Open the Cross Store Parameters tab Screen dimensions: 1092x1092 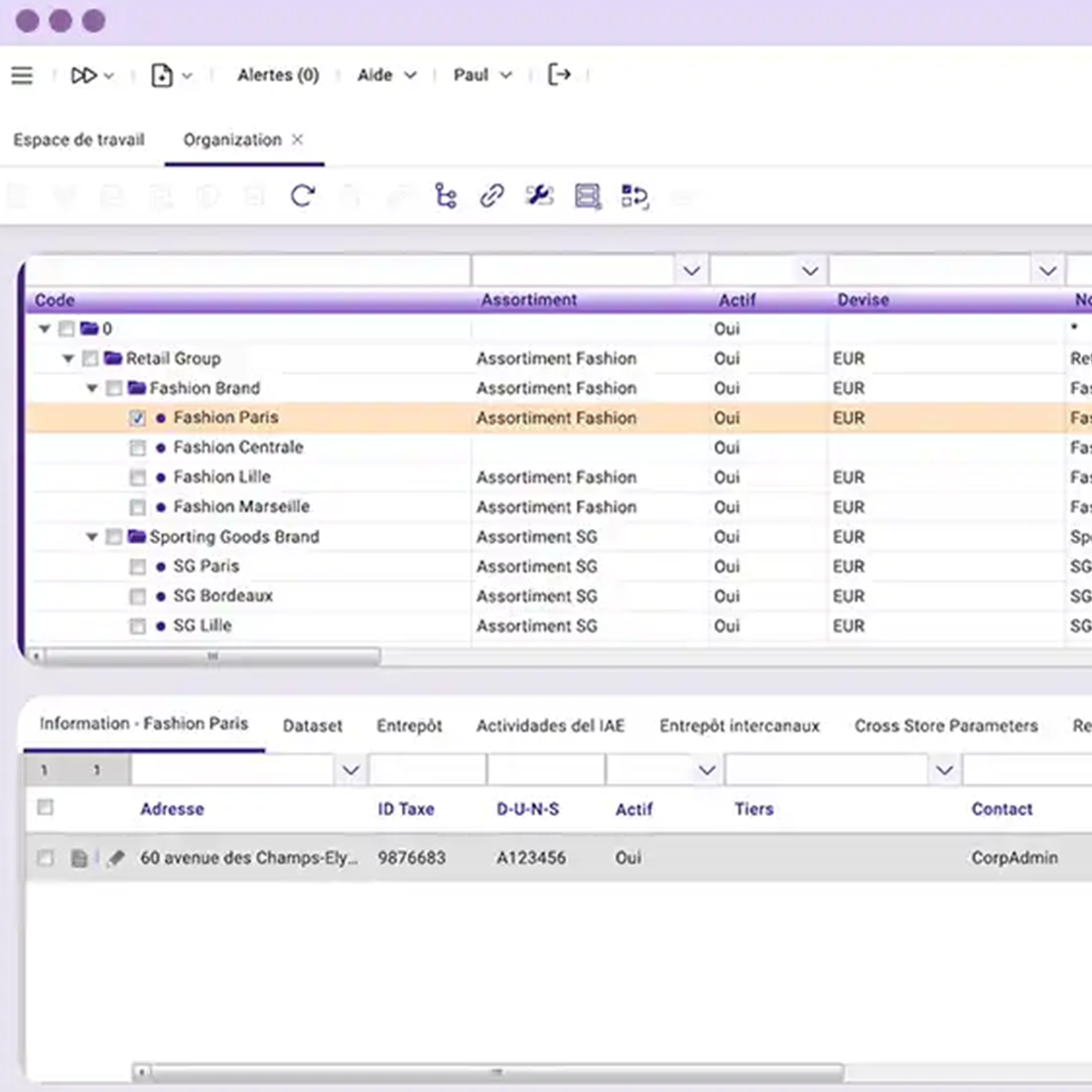pyautogui.click(x=946, y=726)
